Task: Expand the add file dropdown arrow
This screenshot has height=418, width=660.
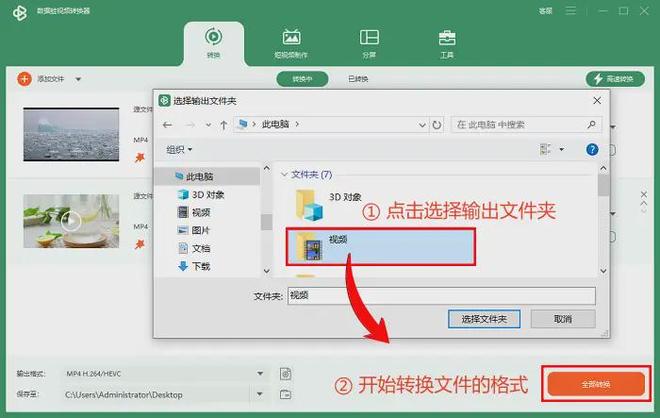Action: [78, 79]
